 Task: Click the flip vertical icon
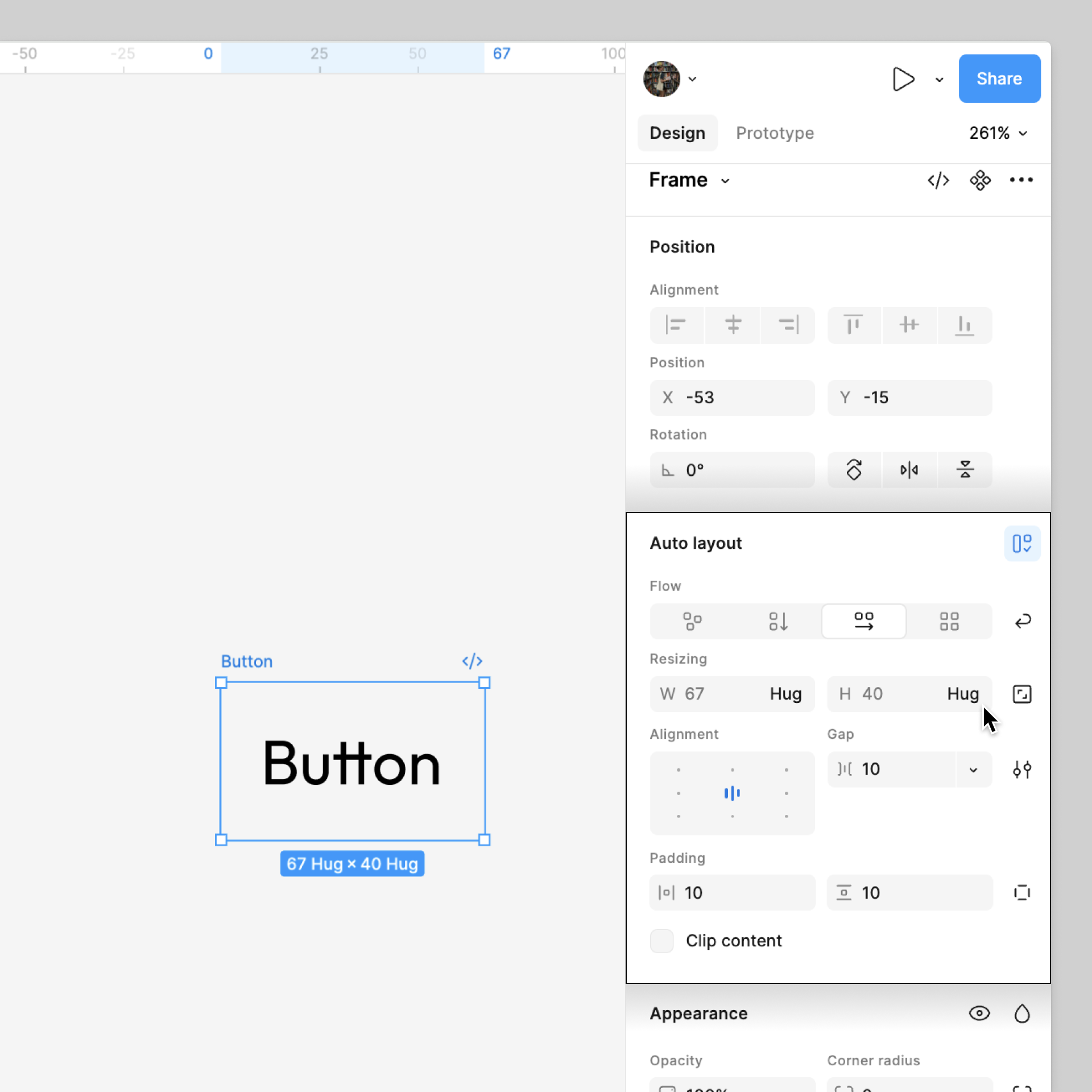coord(965,470)
